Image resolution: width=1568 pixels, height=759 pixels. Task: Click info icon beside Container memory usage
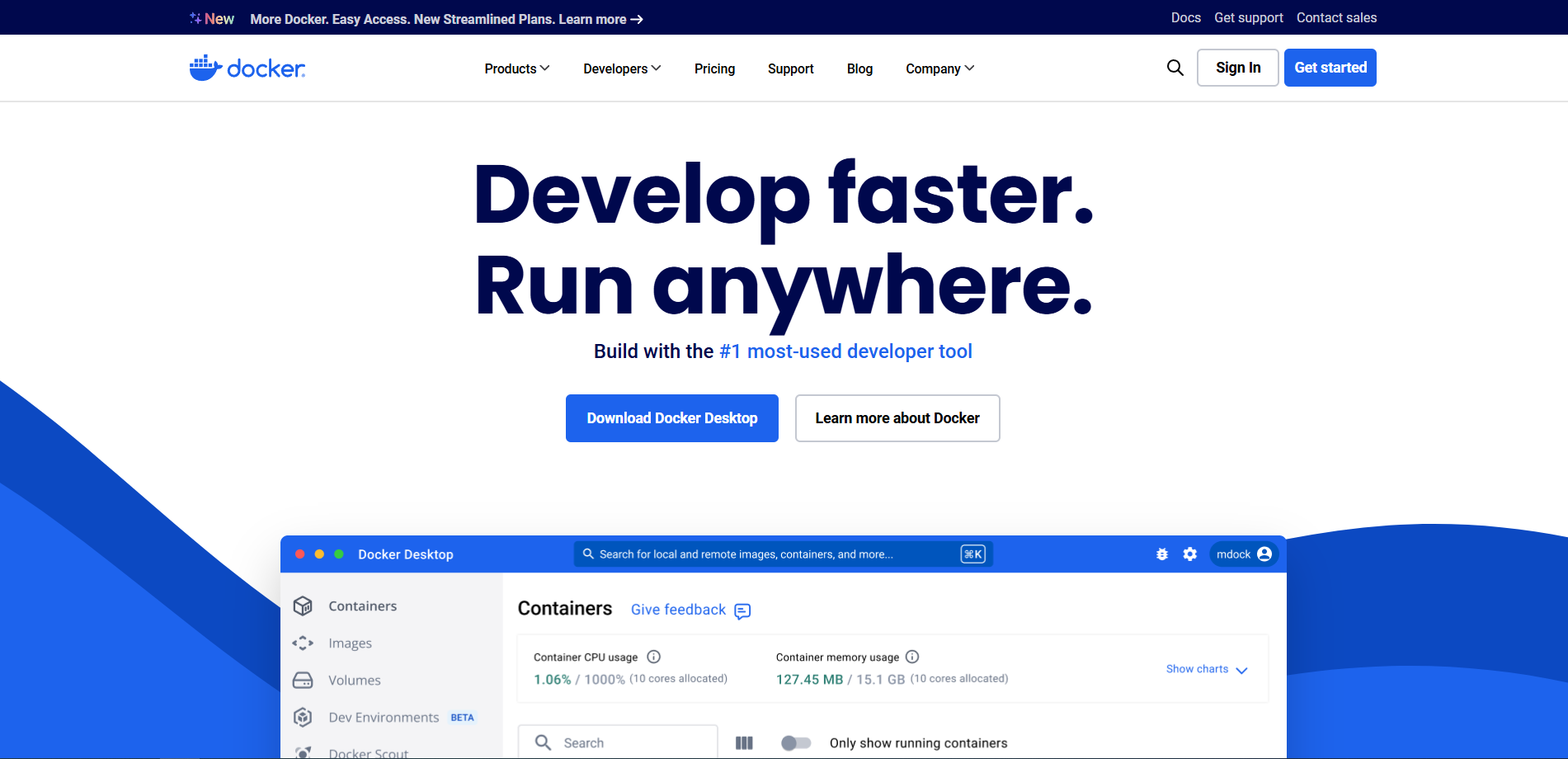coord(912,657)
